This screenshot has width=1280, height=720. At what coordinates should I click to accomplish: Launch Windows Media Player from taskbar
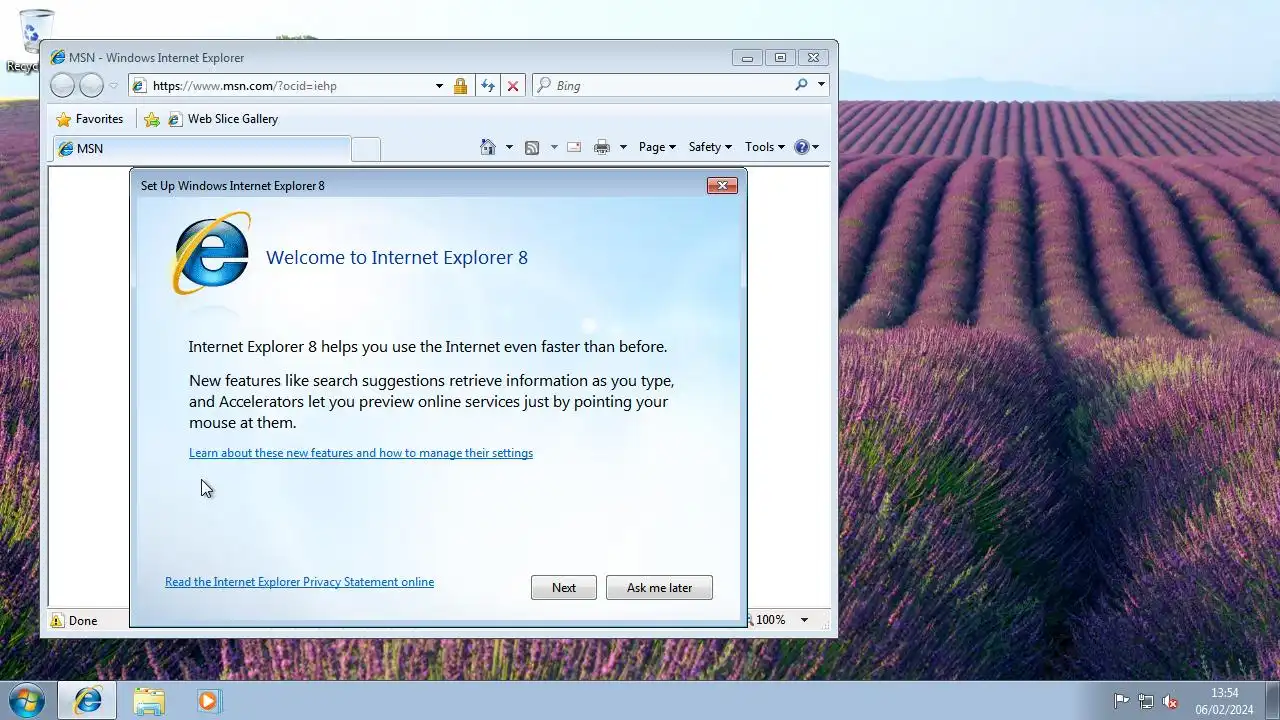point(208,701)
